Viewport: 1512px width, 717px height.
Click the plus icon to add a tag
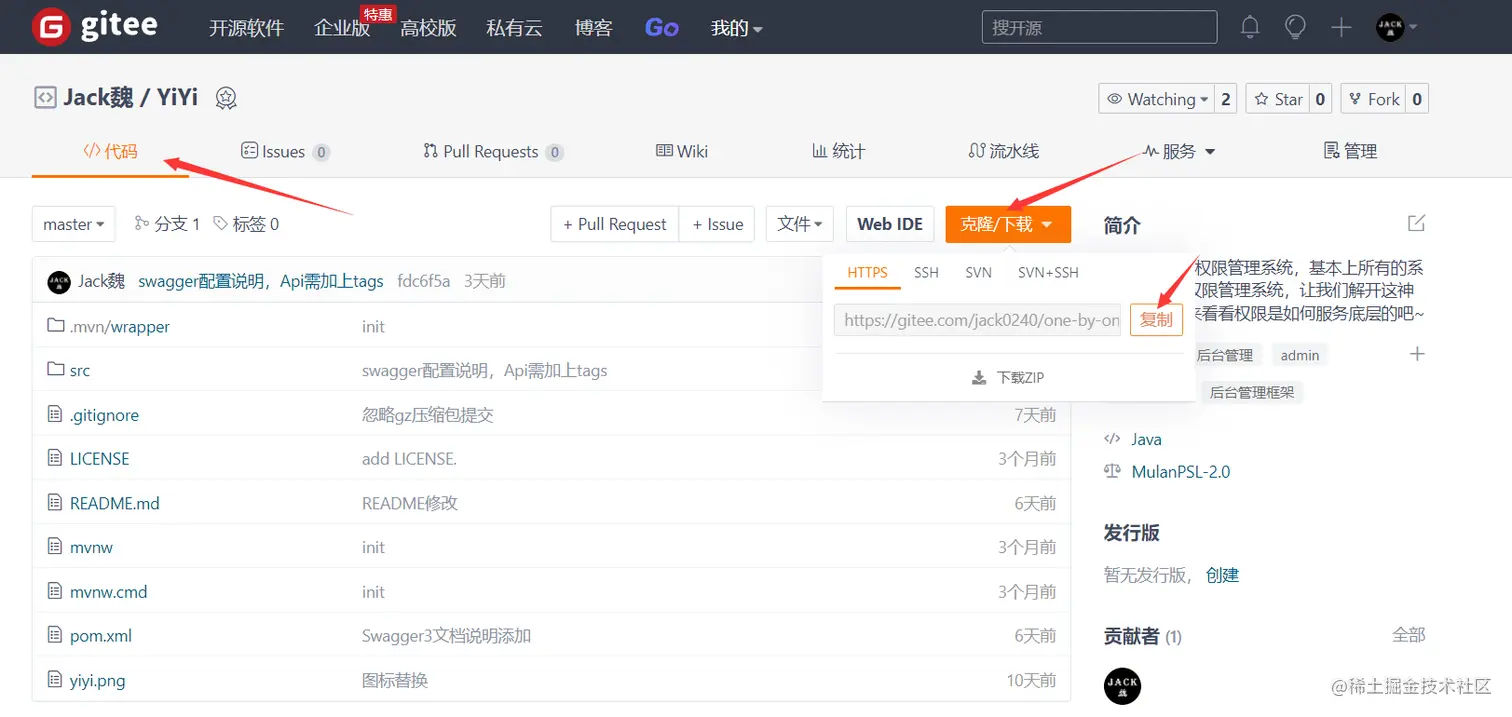point(1417,354)
